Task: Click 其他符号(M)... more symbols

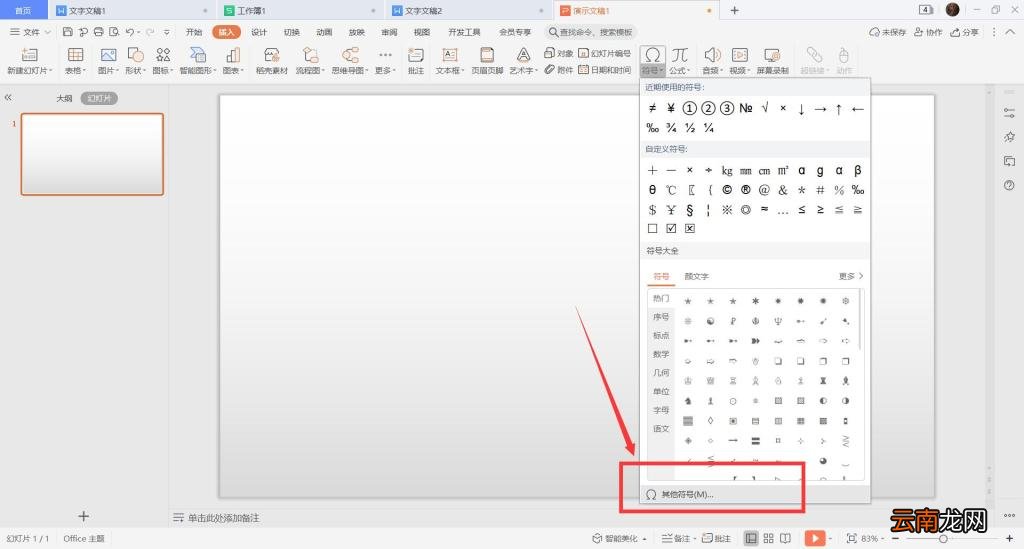Action: [754, 494]
